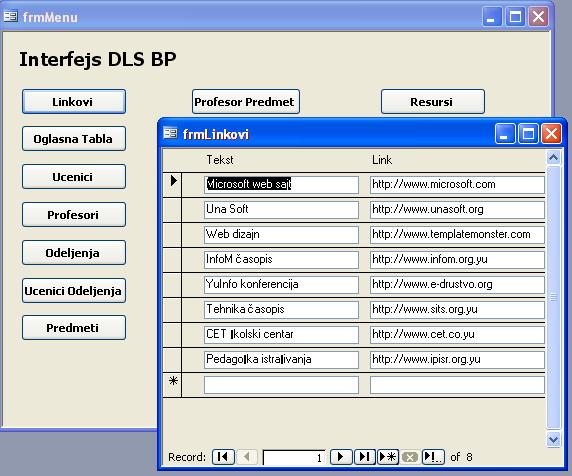Select record selector for Web dizajn row
Viewport: 572px width, 476px height.
(x=172, y=235)
